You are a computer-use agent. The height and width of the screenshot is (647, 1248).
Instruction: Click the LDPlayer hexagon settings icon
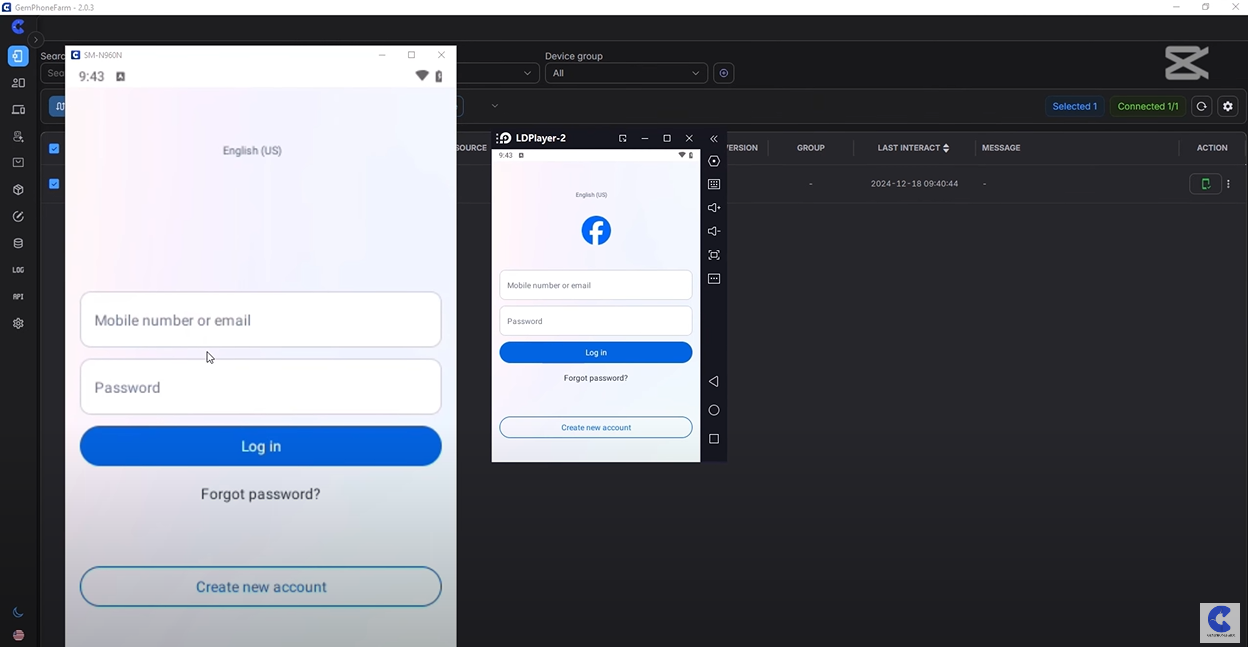(x=714, y=161)
